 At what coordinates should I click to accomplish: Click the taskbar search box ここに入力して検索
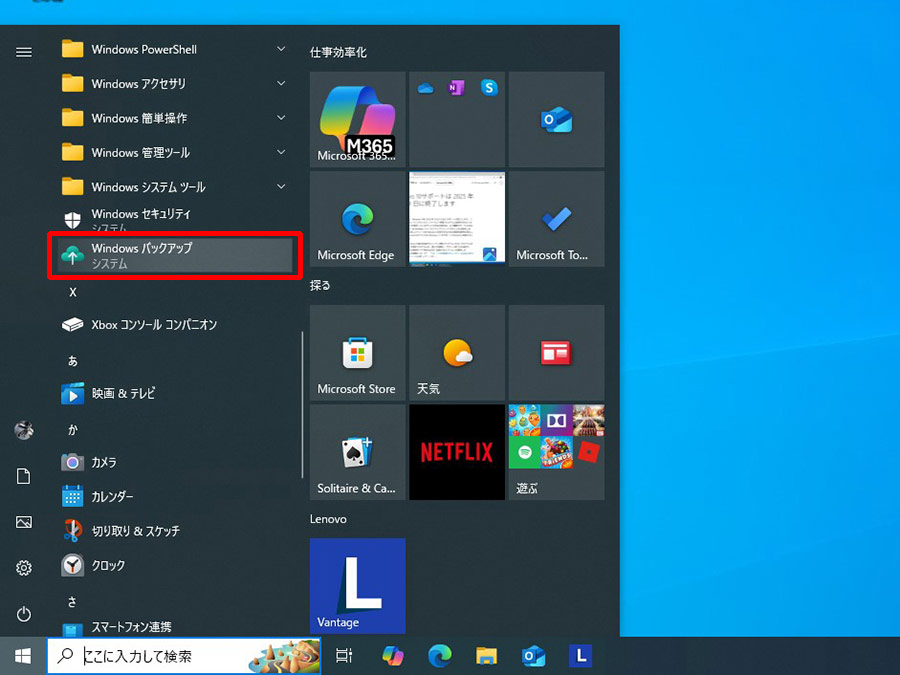[184, 656]
